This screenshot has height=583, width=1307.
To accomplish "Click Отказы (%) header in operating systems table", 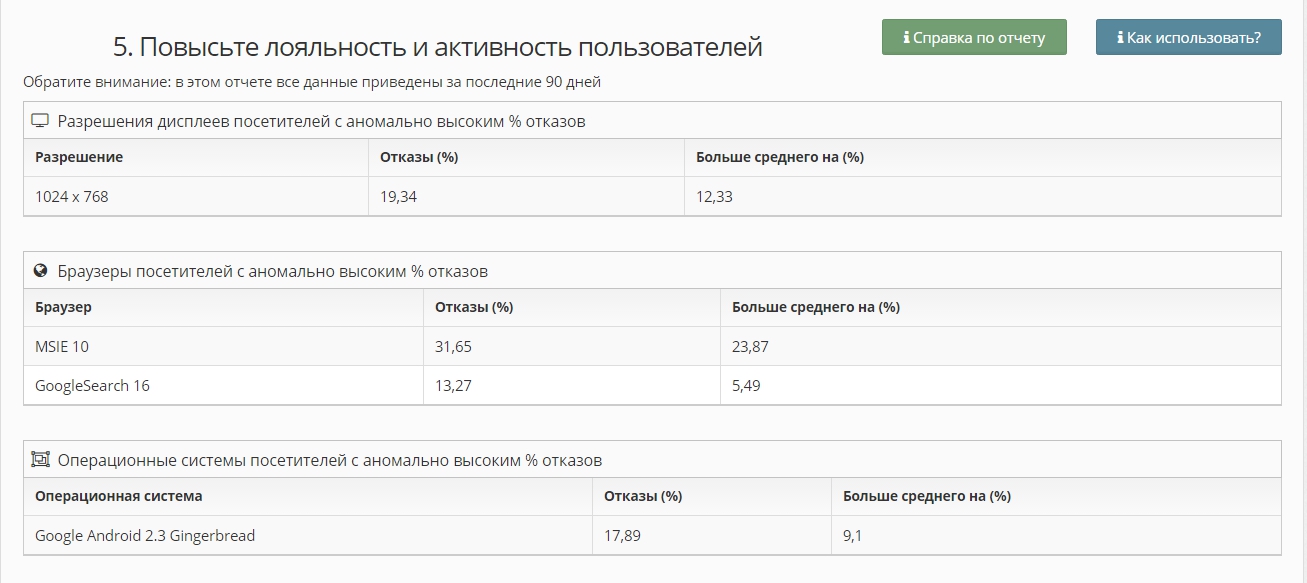I will [643, 496].
